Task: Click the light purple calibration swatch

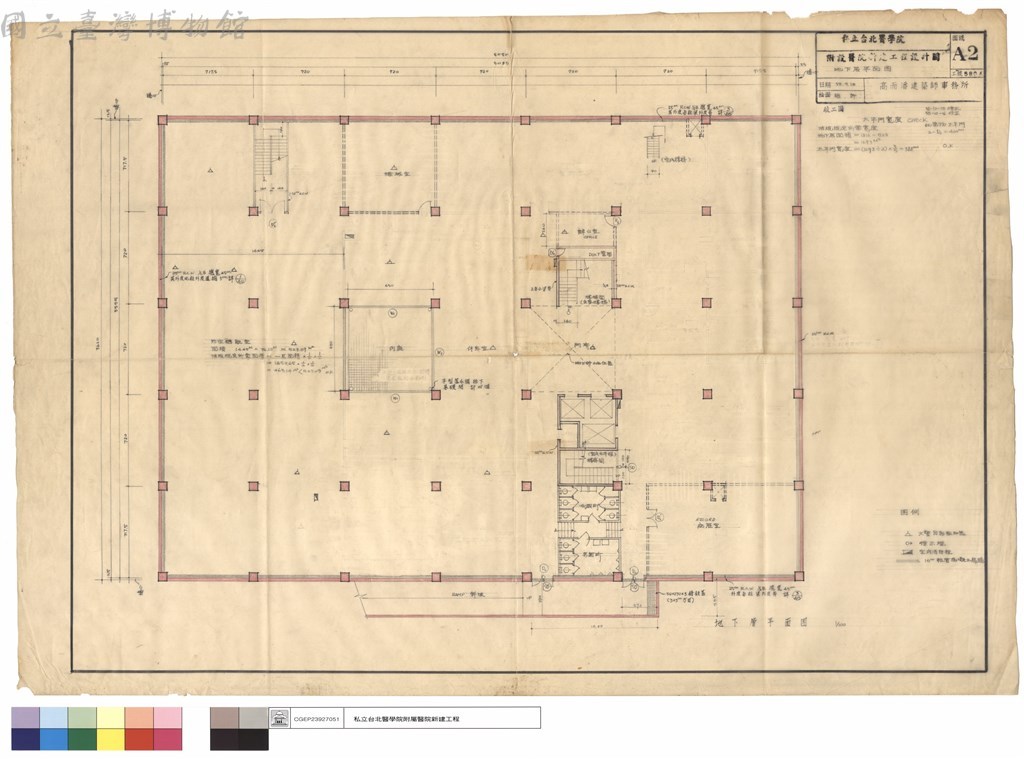Action: pos(25,718)
